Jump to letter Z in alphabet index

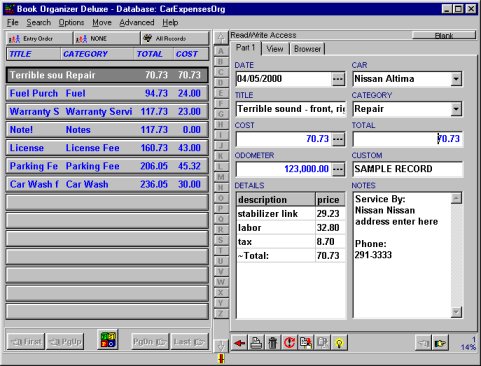pyautogui.click(x=221, y=314)
